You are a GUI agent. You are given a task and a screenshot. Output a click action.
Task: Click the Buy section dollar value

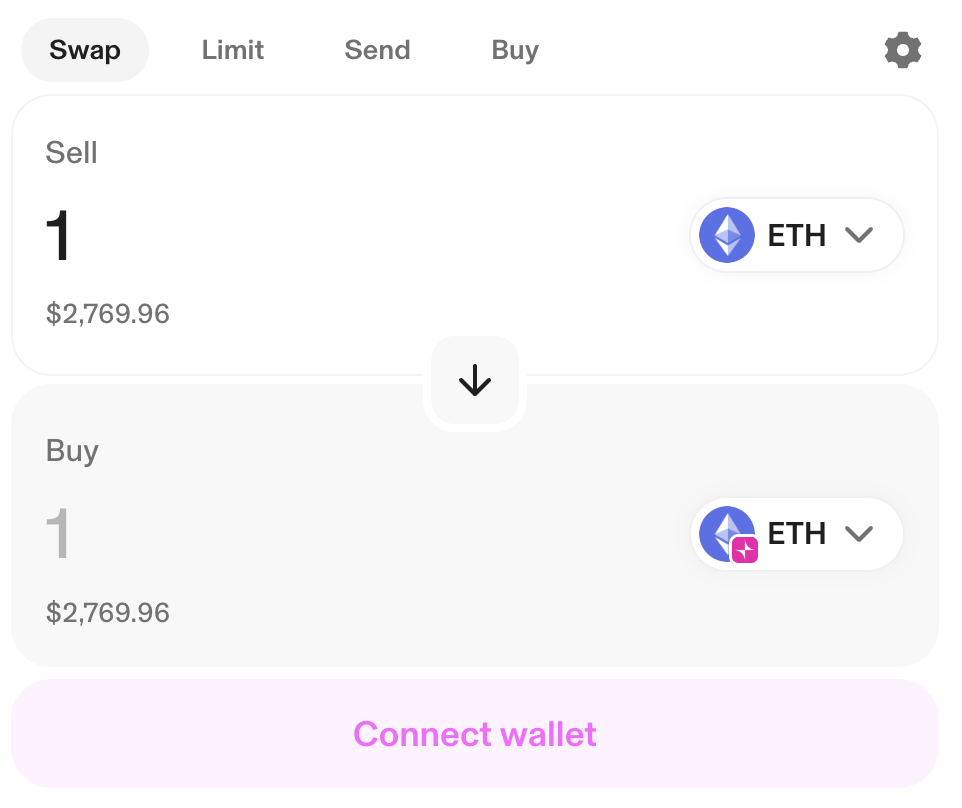point(108,612)
